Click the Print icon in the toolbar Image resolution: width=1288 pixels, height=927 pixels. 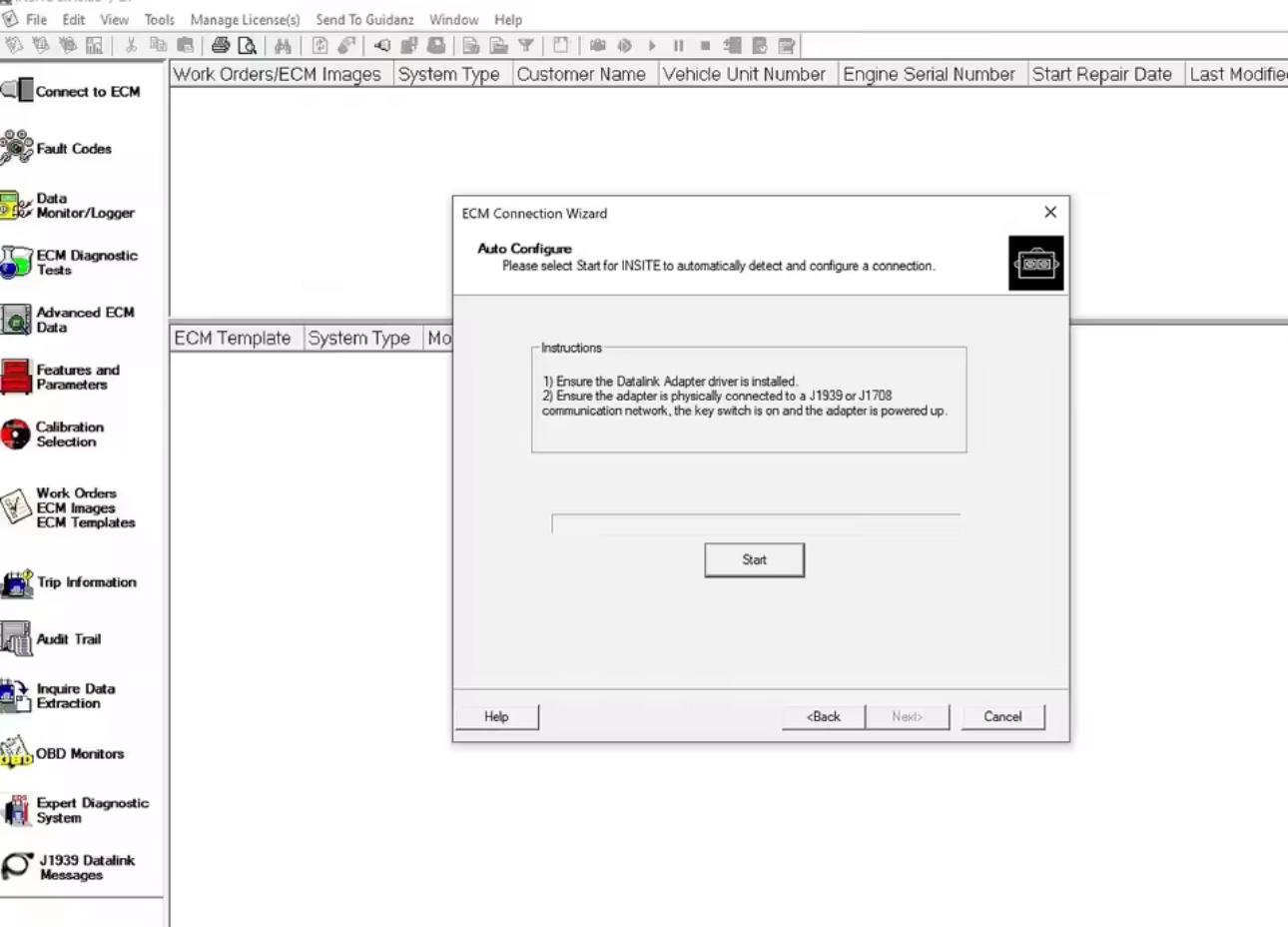[221, 45]
